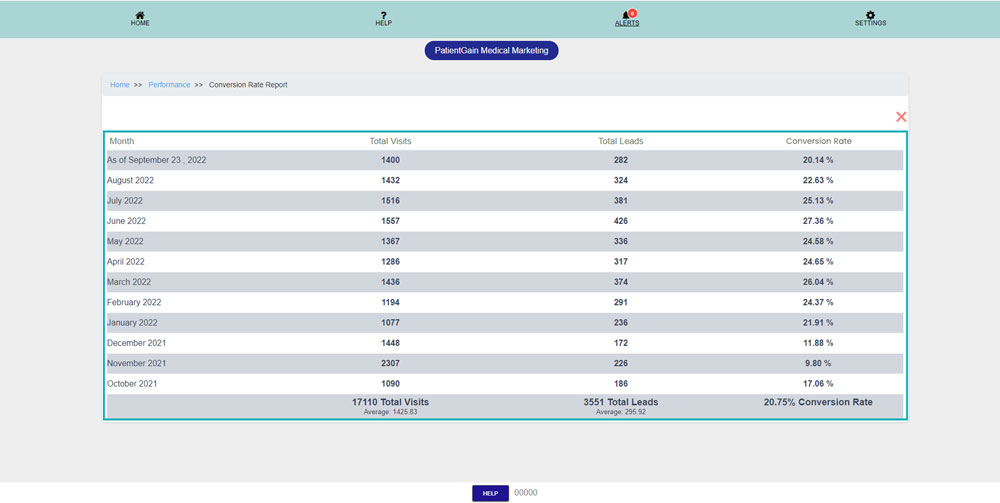Click the Month column header

122,141
